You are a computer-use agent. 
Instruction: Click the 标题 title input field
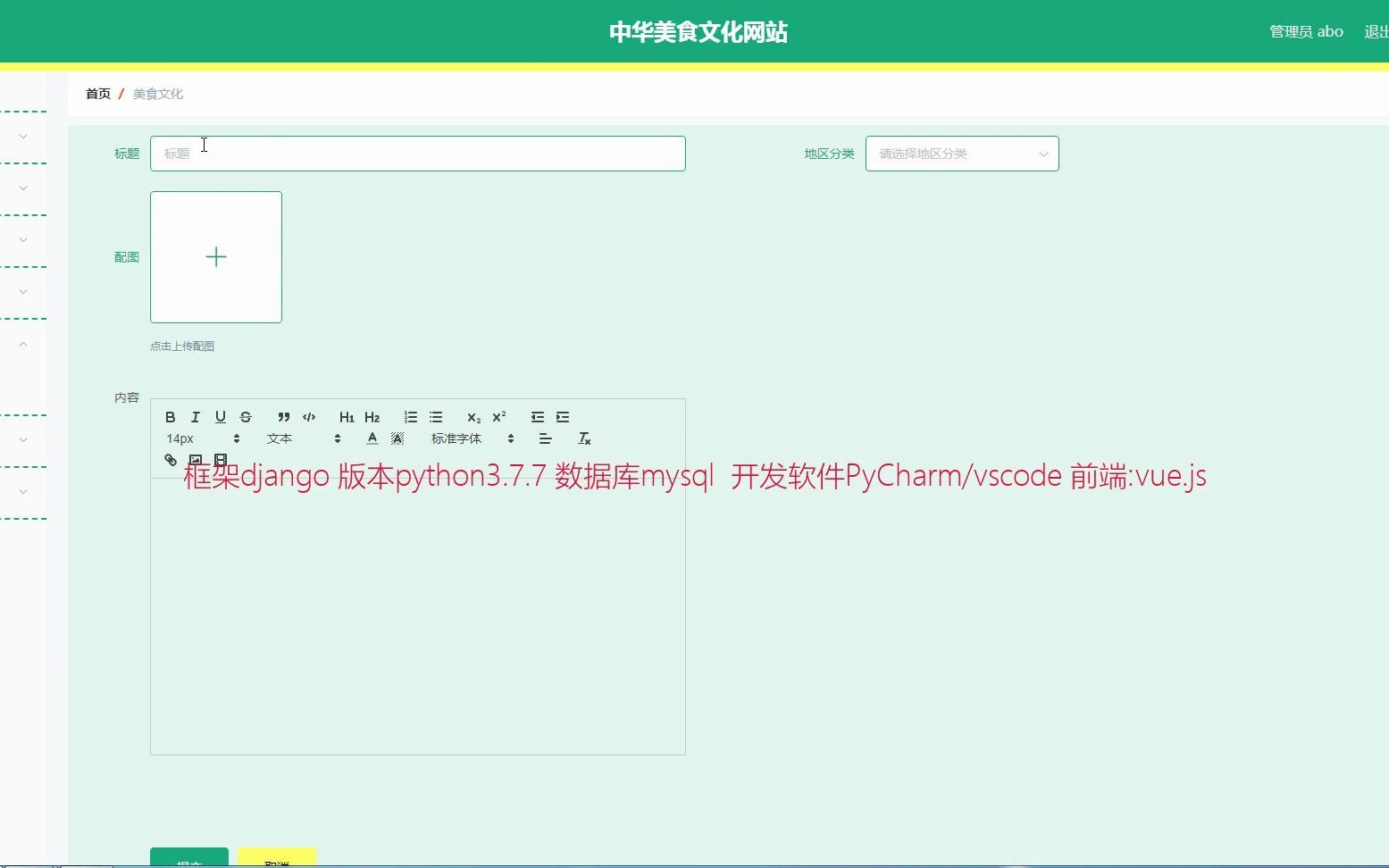click(417, 154)
